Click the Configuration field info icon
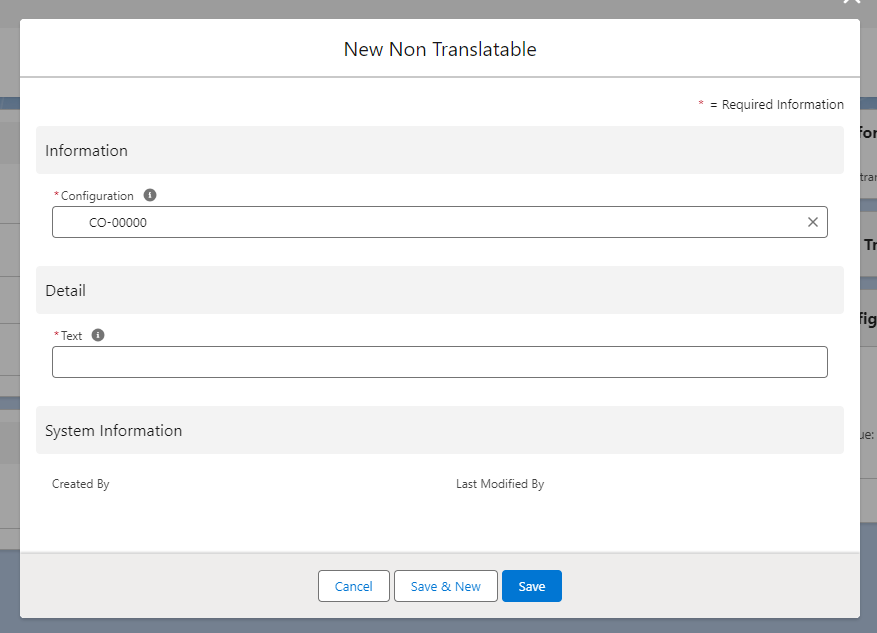Image resolution: width=877 pixels, height=633 pixels. click(x=150, y=196)
